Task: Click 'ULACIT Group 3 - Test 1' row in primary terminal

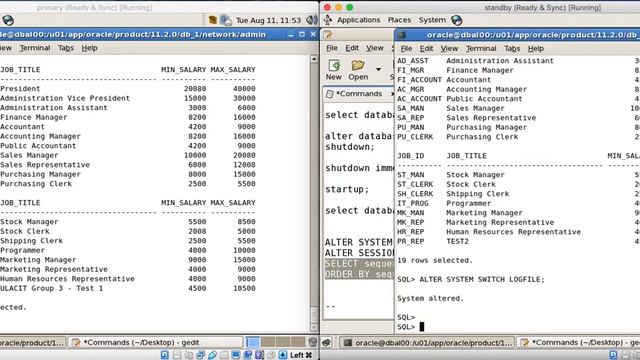Action: point(128,289)
